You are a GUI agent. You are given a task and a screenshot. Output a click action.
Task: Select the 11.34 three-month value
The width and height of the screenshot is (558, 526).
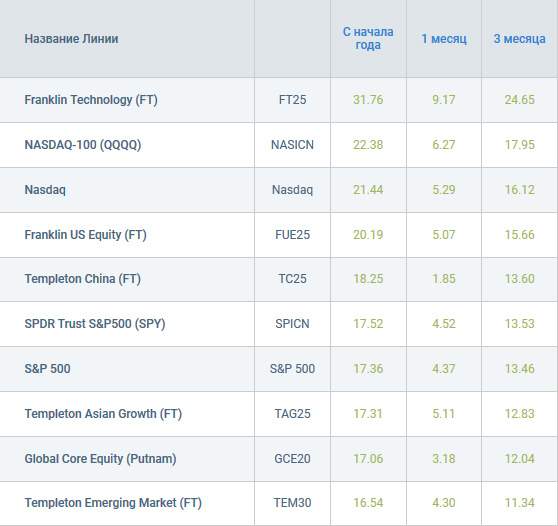point(520,503)
